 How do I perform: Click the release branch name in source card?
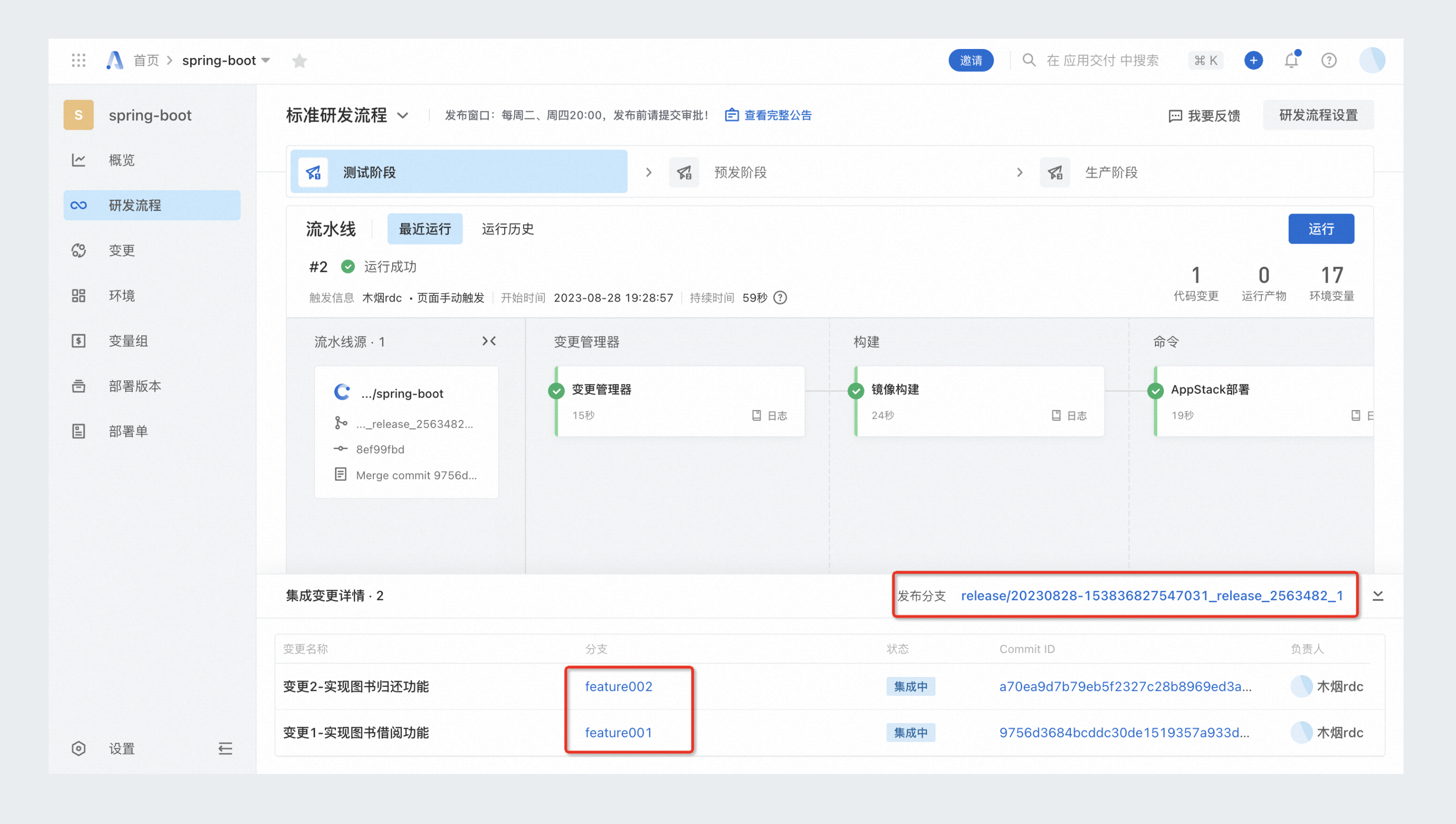click(x=414, y=424)
